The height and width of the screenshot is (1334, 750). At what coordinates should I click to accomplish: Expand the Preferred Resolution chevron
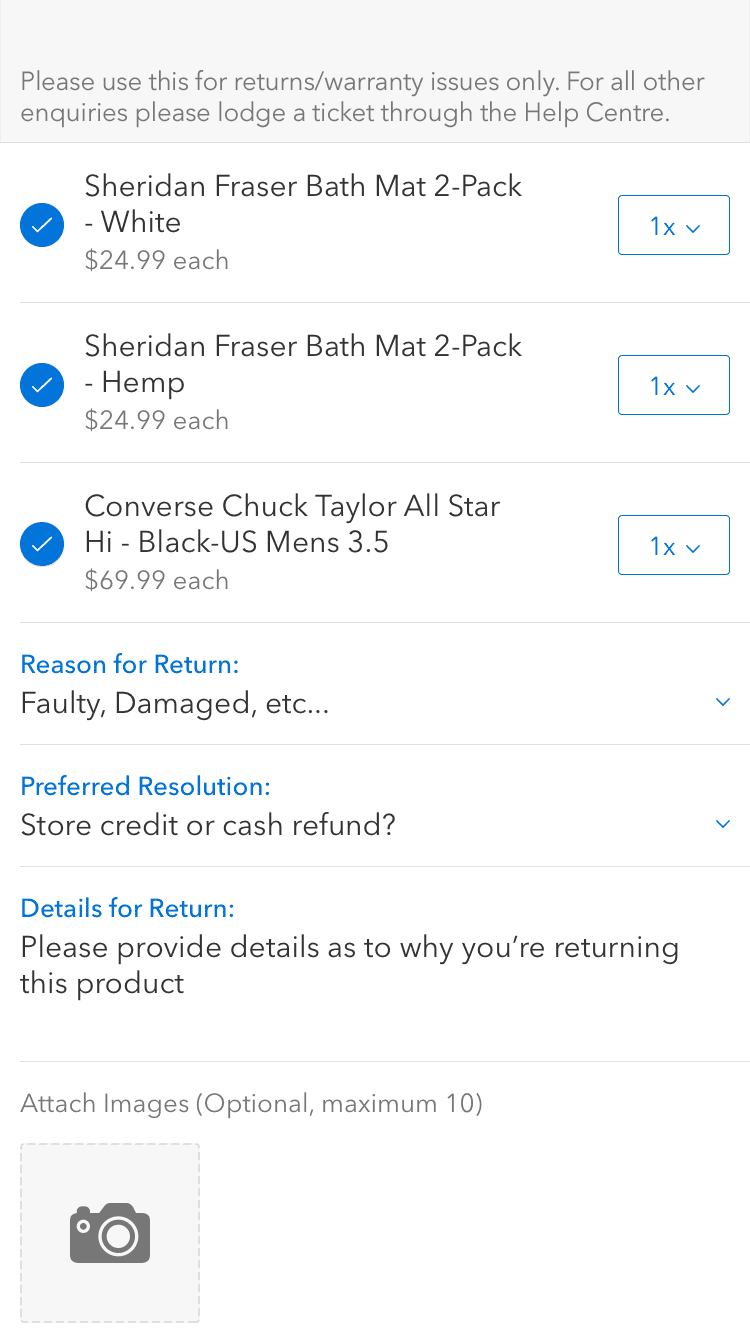[724, 824]
